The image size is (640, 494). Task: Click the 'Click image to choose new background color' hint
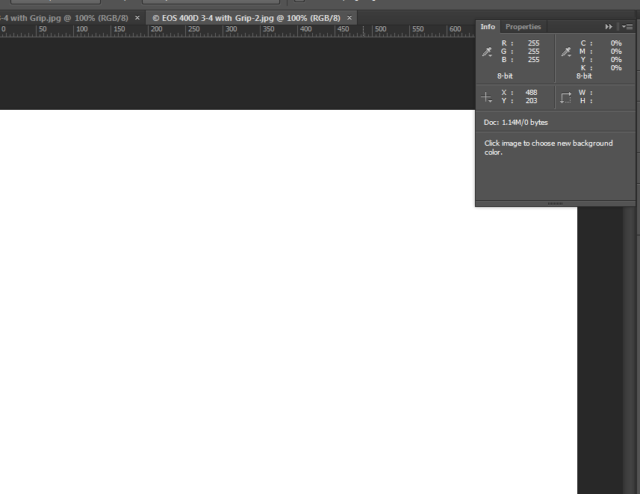548,148
